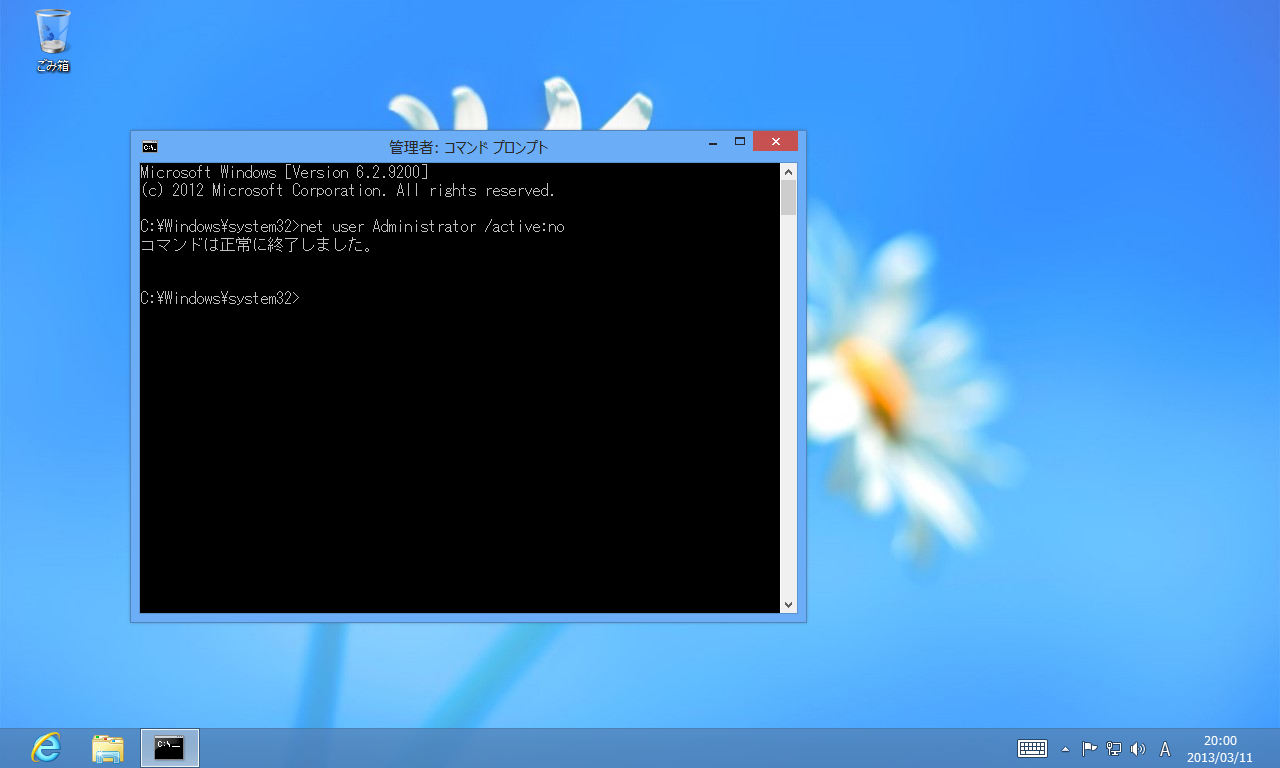Close the 管理者: コマンド プロンプト window

click(x=775, y=142)
